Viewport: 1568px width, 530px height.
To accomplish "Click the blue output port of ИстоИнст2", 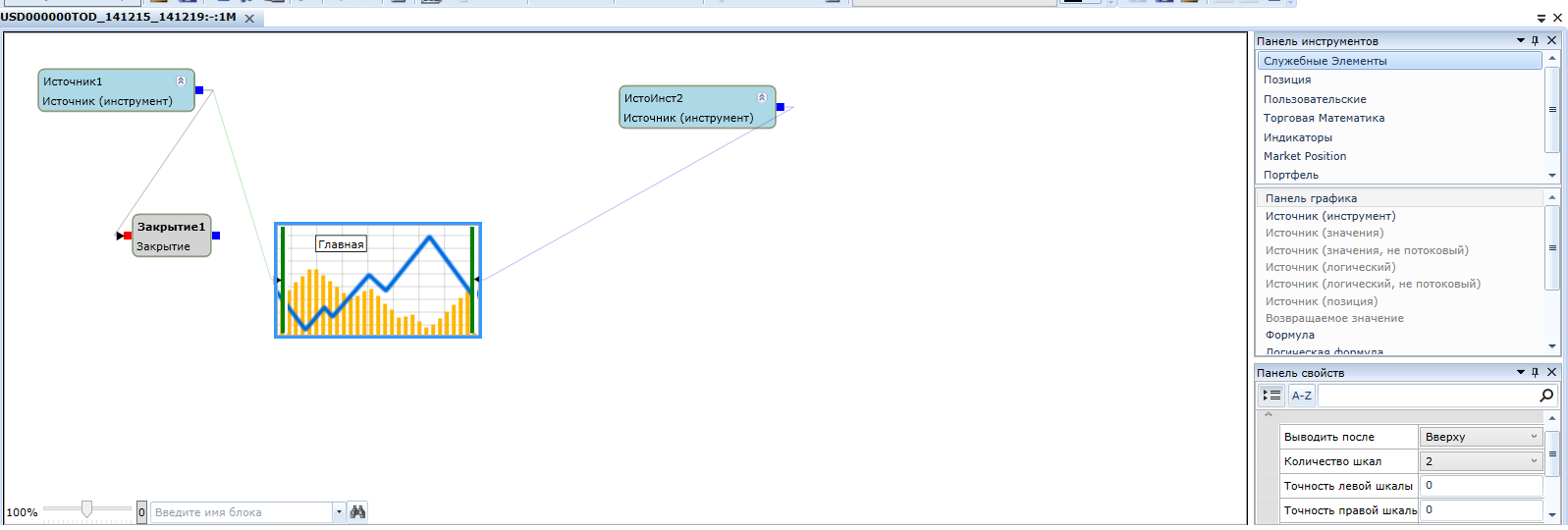I will 781,107.
